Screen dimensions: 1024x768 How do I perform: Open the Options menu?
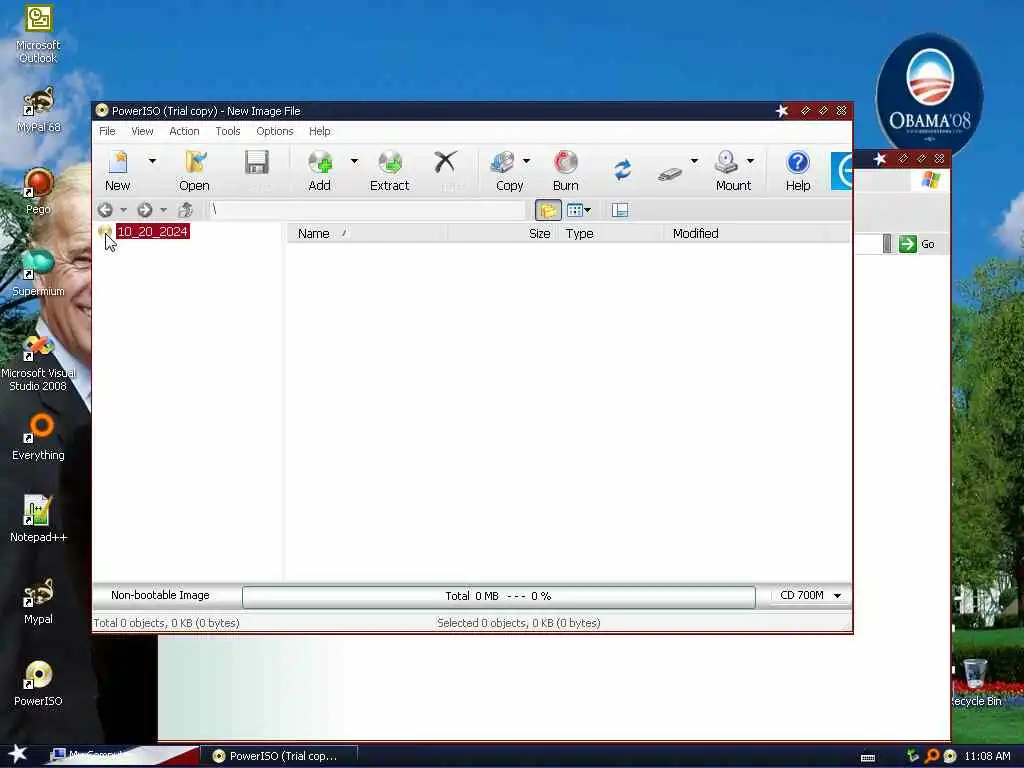(x=275, y=131)
